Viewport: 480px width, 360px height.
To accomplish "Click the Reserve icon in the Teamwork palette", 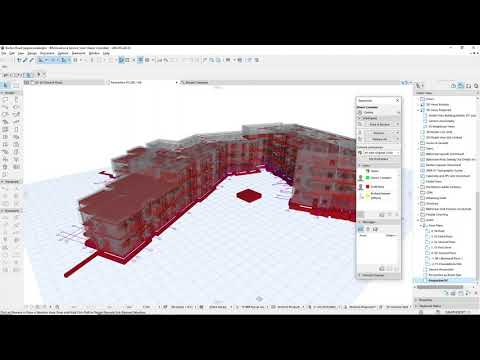I will [360, 132].
